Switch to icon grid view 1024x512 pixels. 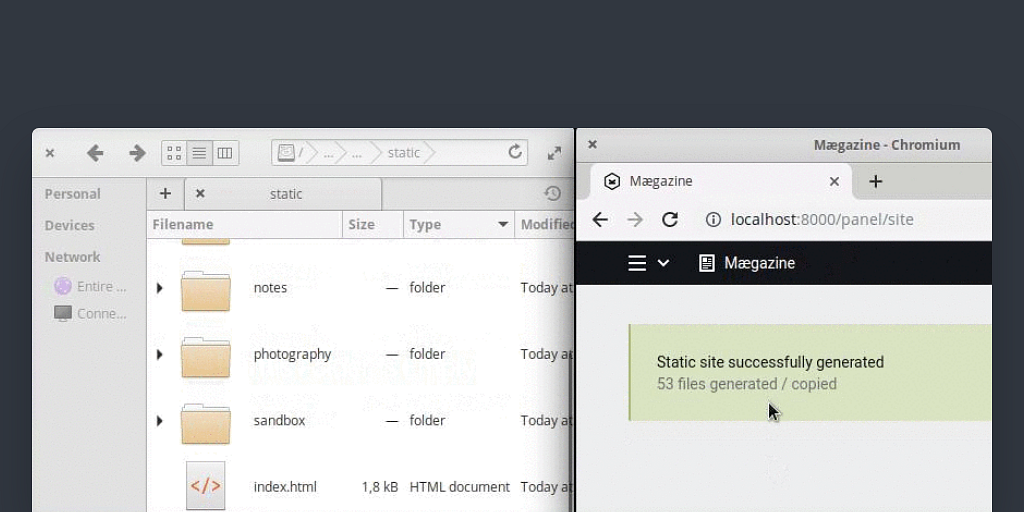pyautogui.click(x=174, y=153)
